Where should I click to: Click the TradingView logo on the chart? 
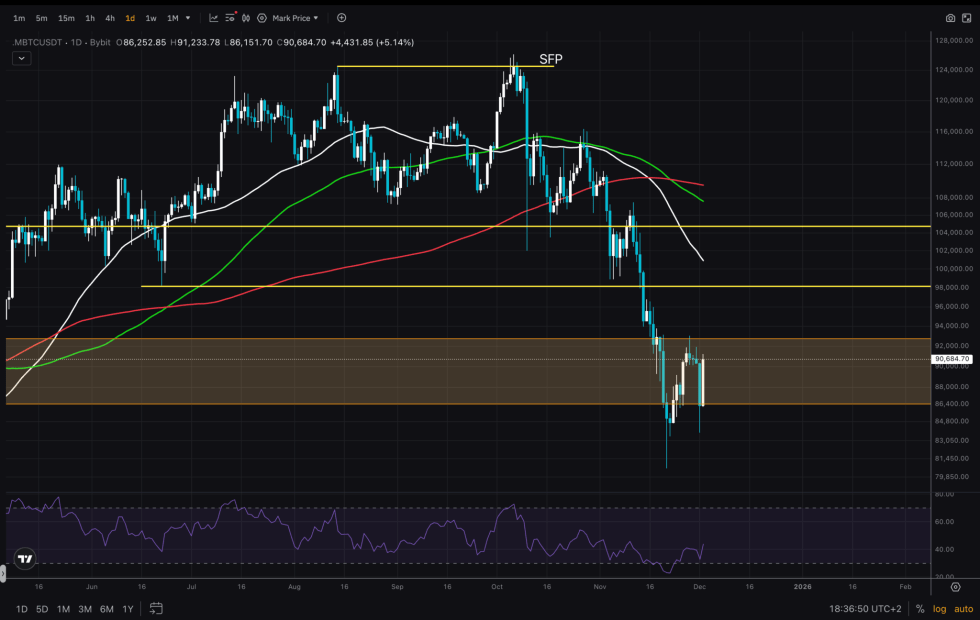[x=25, y=560]
